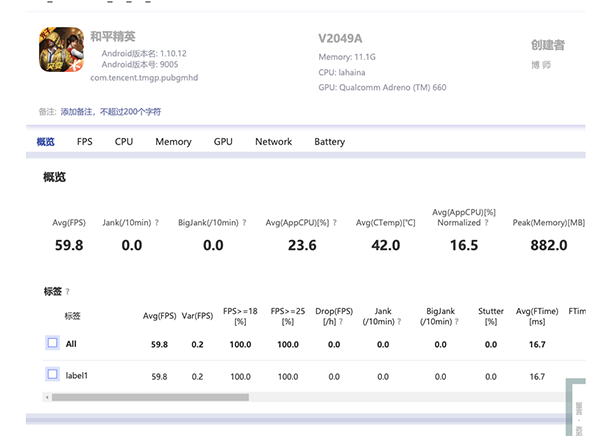Screen dimensions: 600x436
Task: Switch to the FPS tab
Action: pos(85,142)
